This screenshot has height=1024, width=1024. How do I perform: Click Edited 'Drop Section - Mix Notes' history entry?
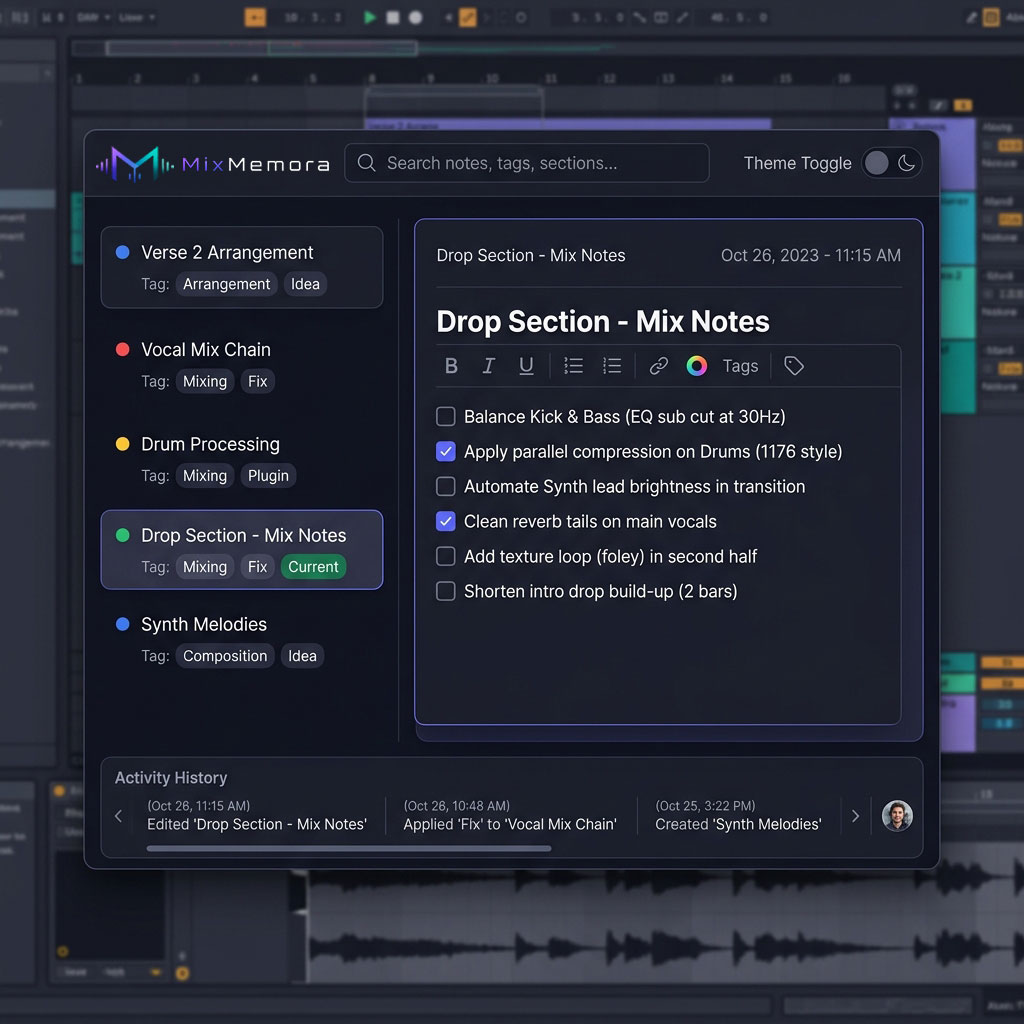(257, 815)
